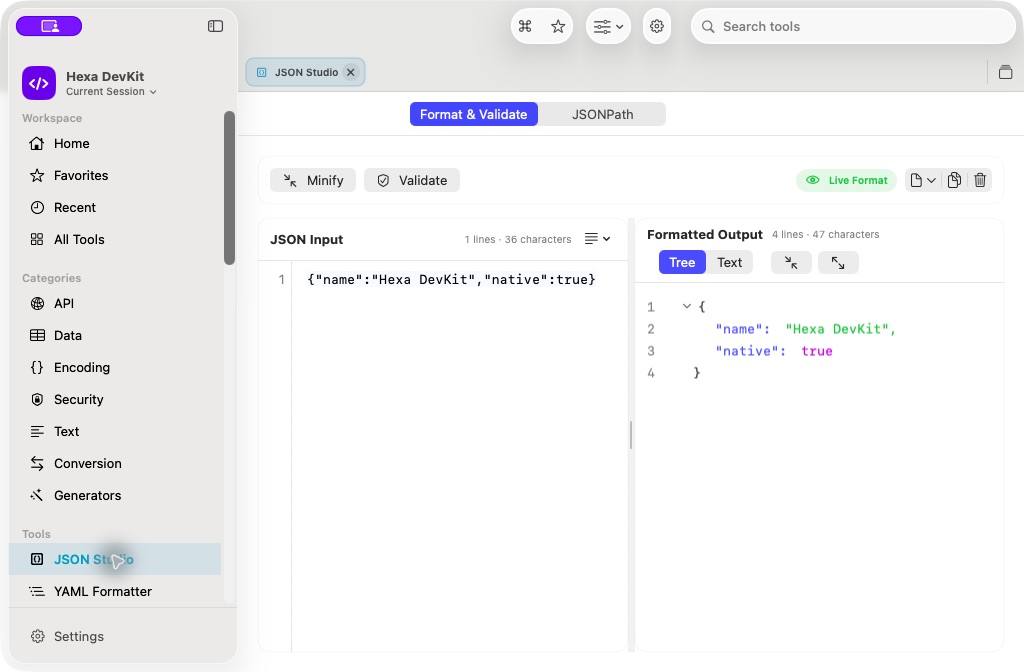Click the JSON input text line
The image size is (1024, 672).
pyautogui.click(x=451, y=280)
